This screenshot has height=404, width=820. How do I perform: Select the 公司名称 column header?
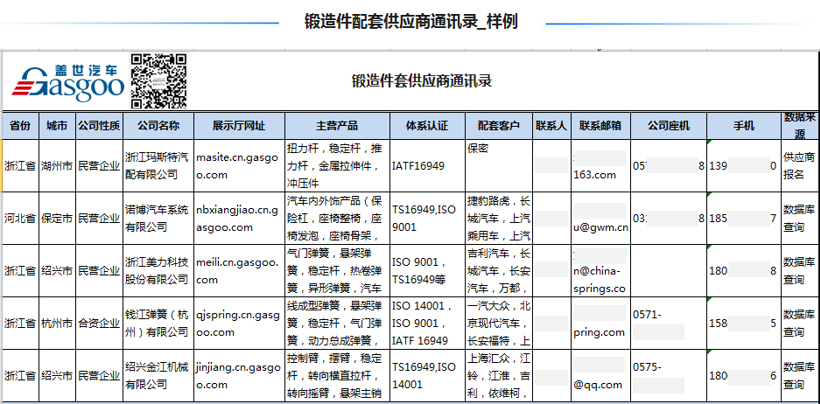click(x=158, y=126)
